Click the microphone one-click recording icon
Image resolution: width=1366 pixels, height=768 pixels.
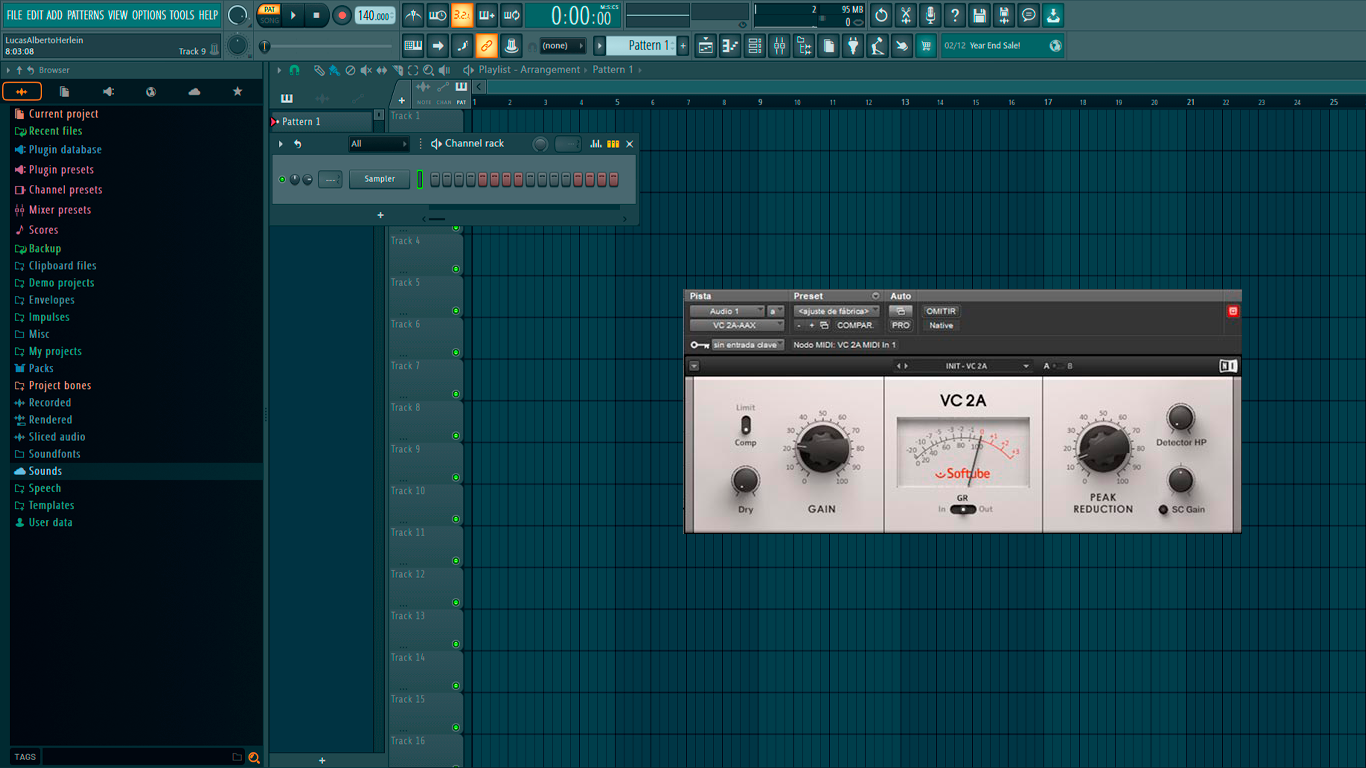pyautogui.click(x=930, y=15)
